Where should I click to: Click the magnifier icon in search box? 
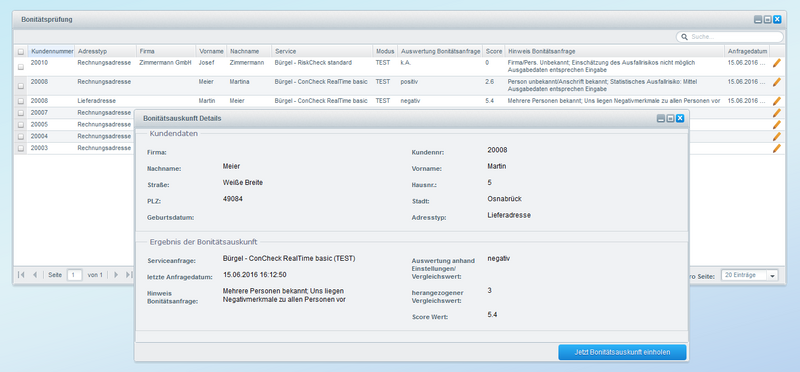click(x=684, y=37)
